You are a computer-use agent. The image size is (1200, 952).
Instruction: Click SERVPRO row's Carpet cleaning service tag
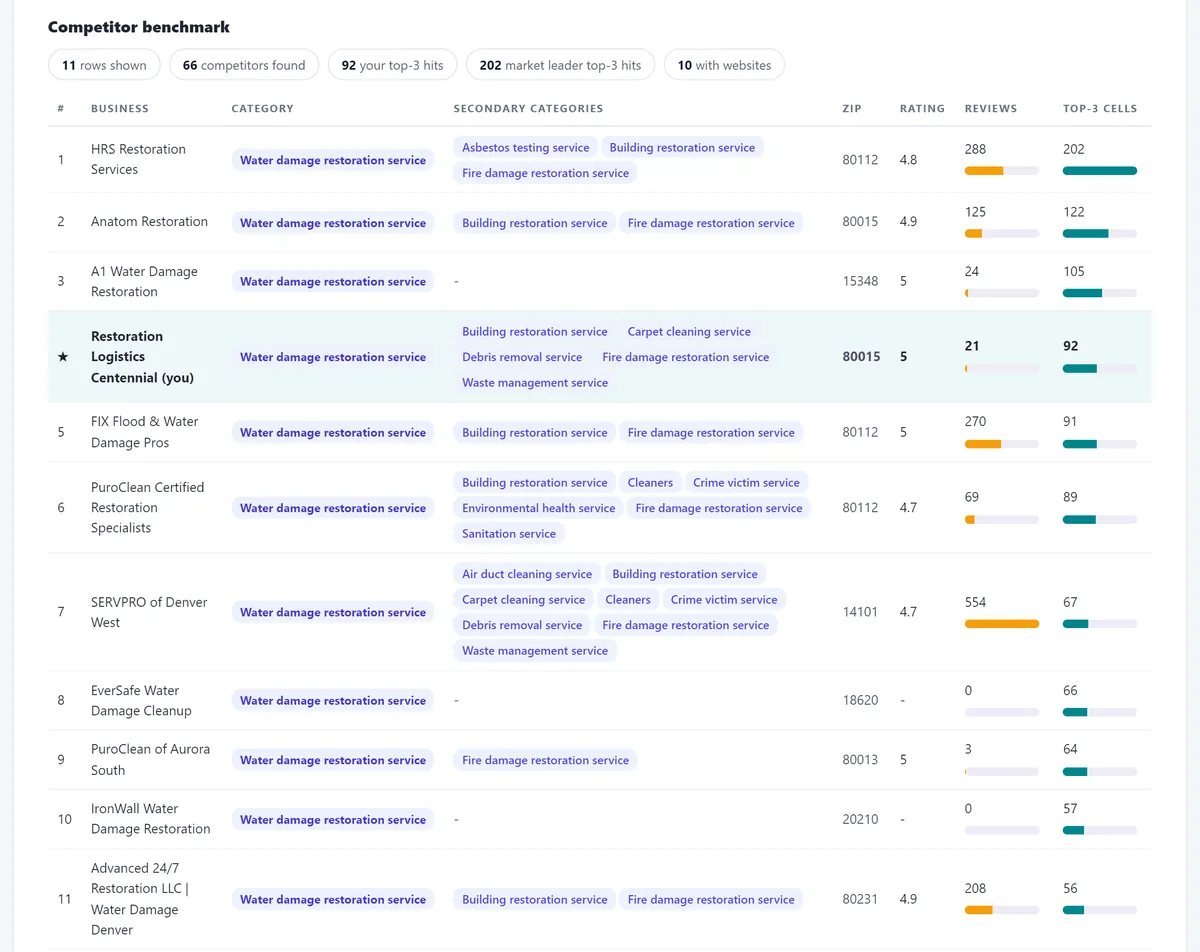(523, 600)
